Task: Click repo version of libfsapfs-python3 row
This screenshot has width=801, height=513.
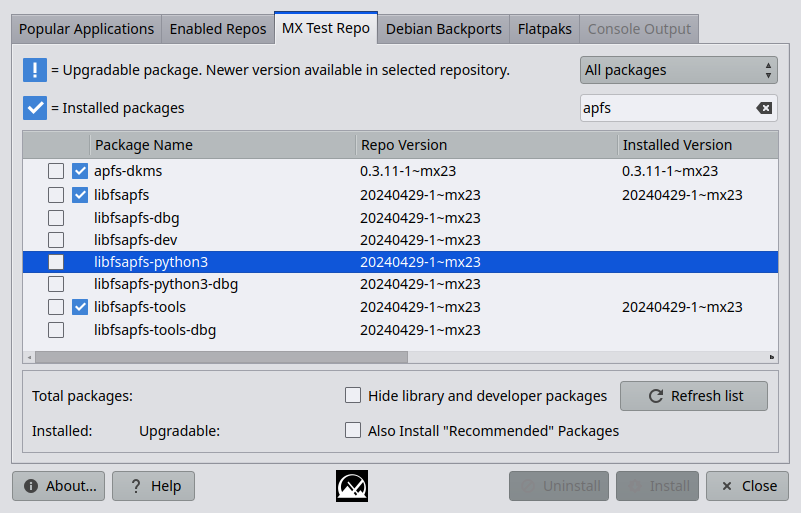Action: click(x=420, y=262)
